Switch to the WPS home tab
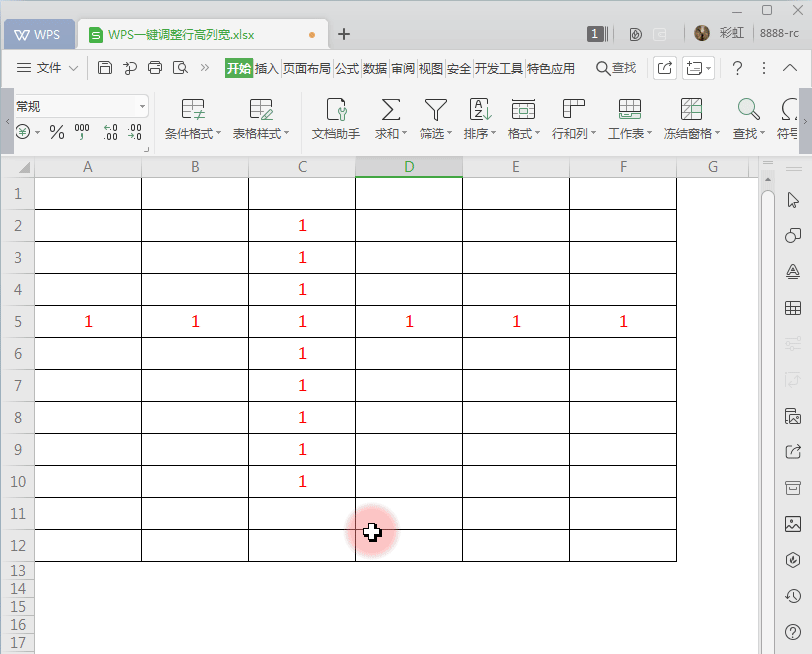This screenshot has height=654, width=812. click(x=38, y=35)
